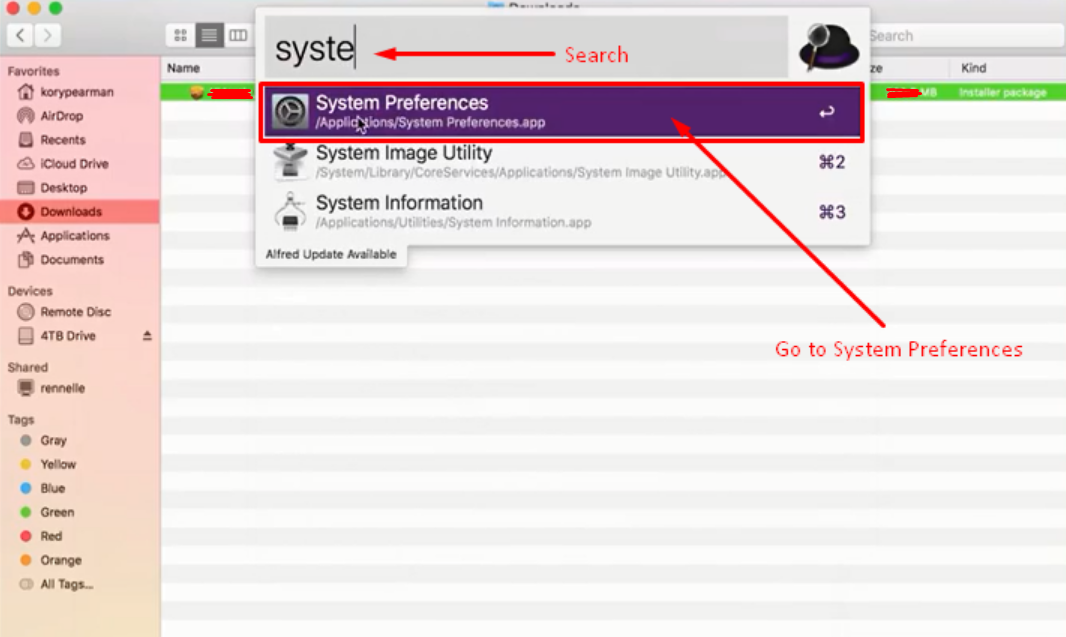The height and width of the screenshot is (637, 1066).
Task: Click the Tags section header
Action: pyautogui.click(x=21, y=419)
